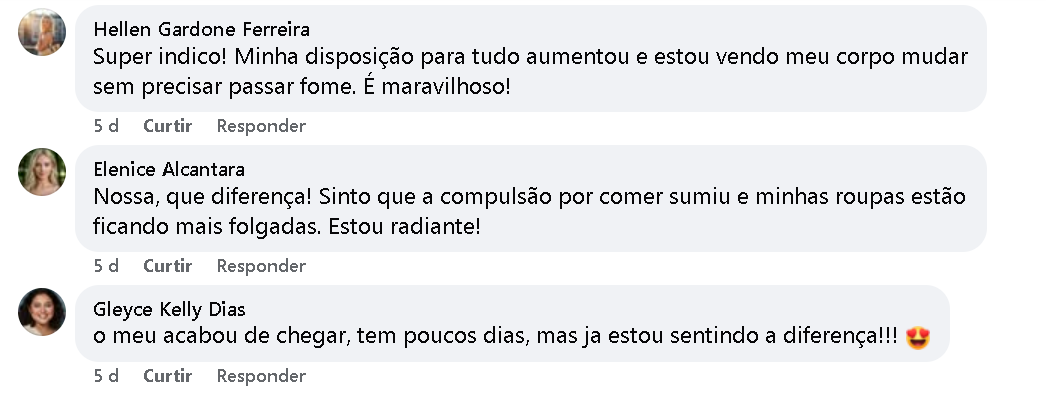Visit Elenice Alcantara's profile via her name
Viewport: 1049px width, 395px height.
point(169,169)
